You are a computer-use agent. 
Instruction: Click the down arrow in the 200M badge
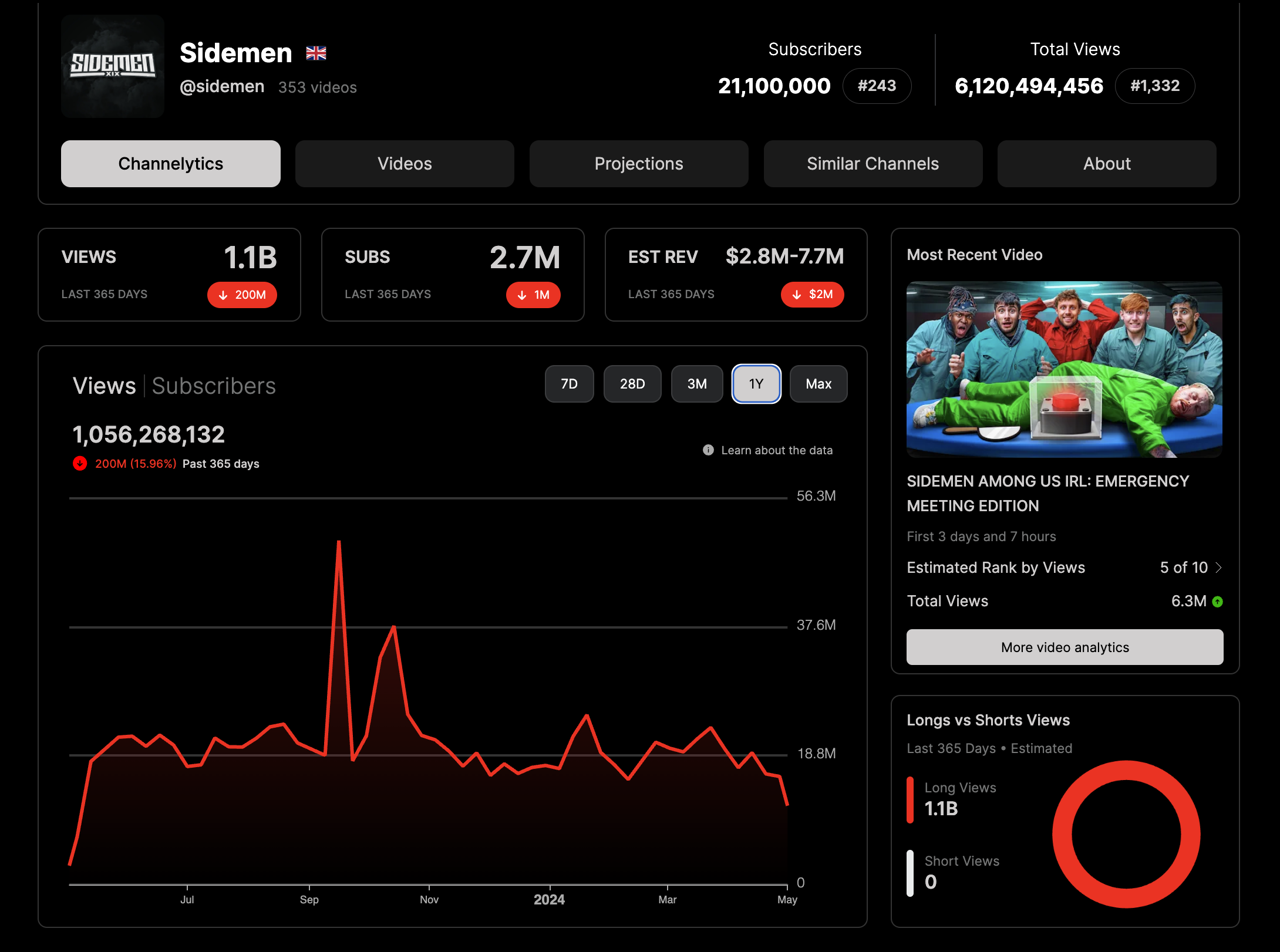point(223,295)
